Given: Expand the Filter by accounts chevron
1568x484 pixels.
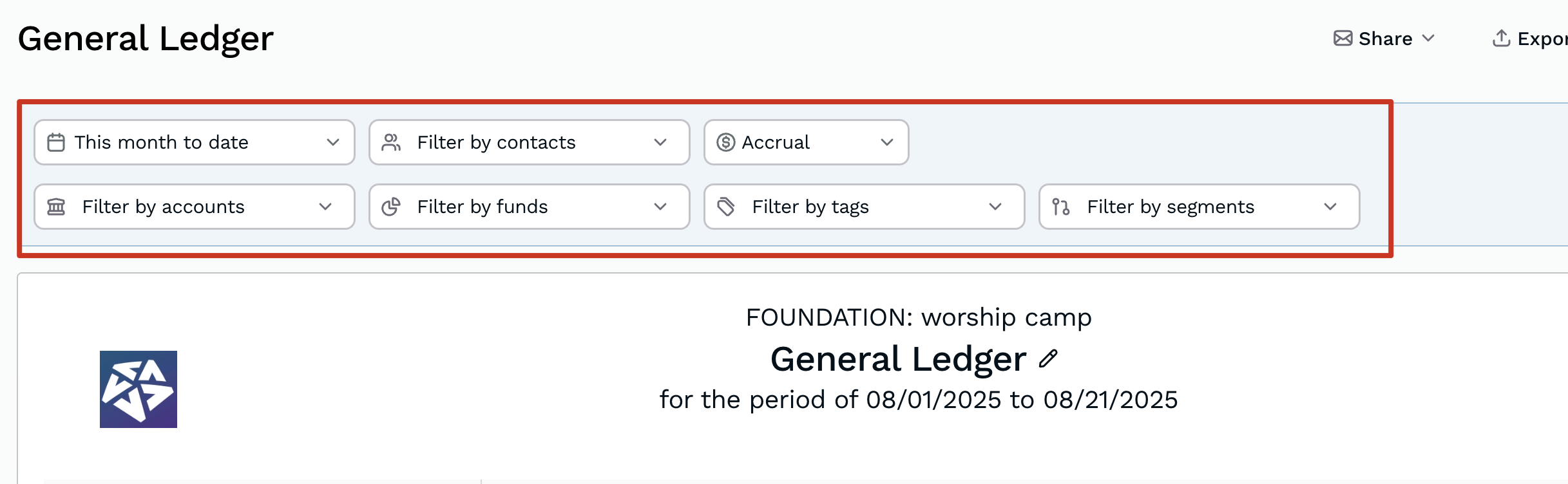Looking at the screenshot, I should click(x=325, y=207).
